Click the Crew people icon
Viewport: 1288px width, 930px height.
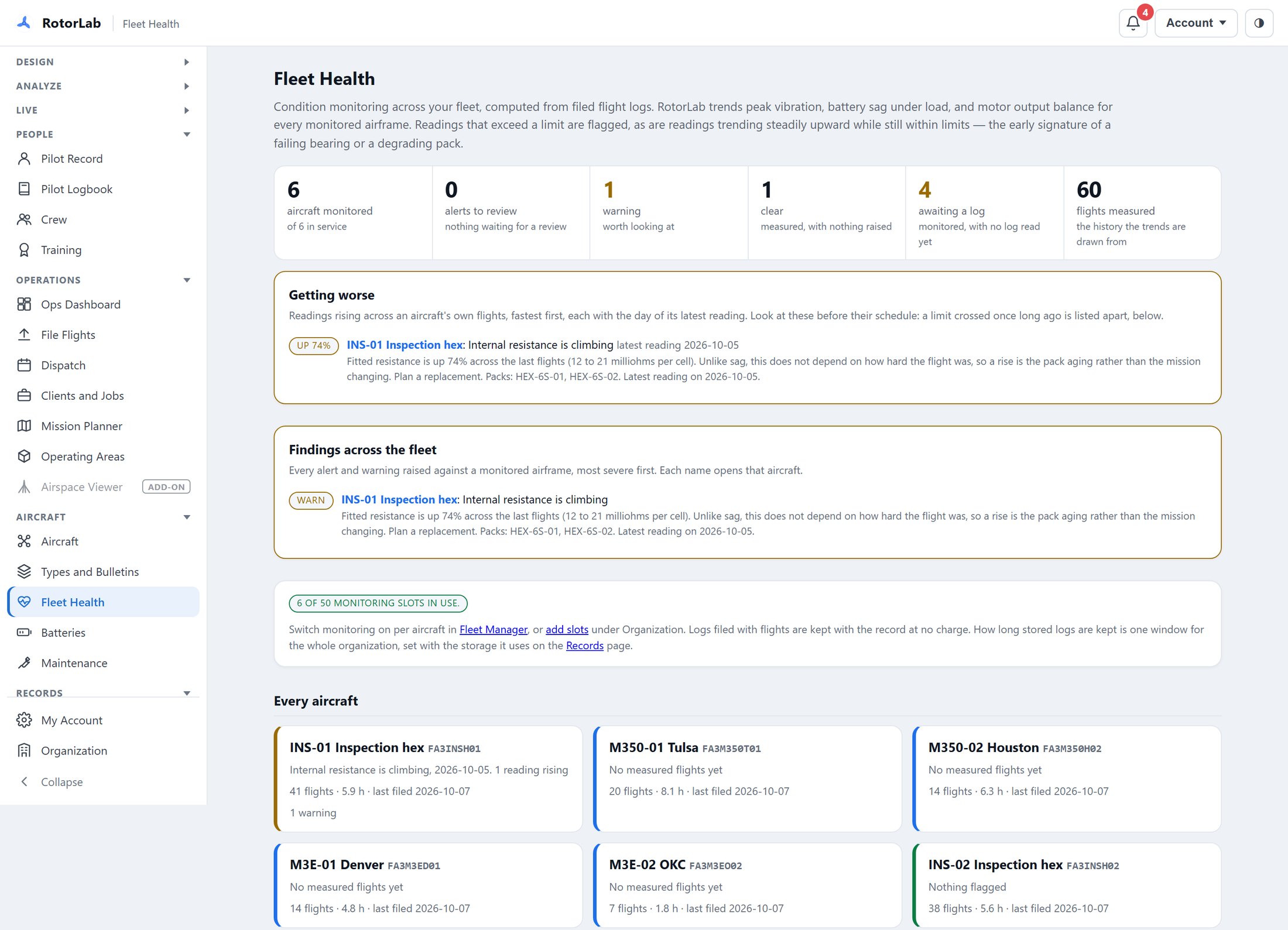coord(24,219)
